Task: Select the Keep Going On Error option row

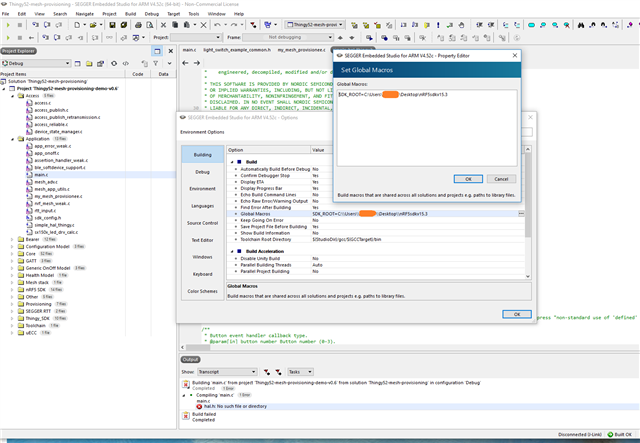Action: 376,220
